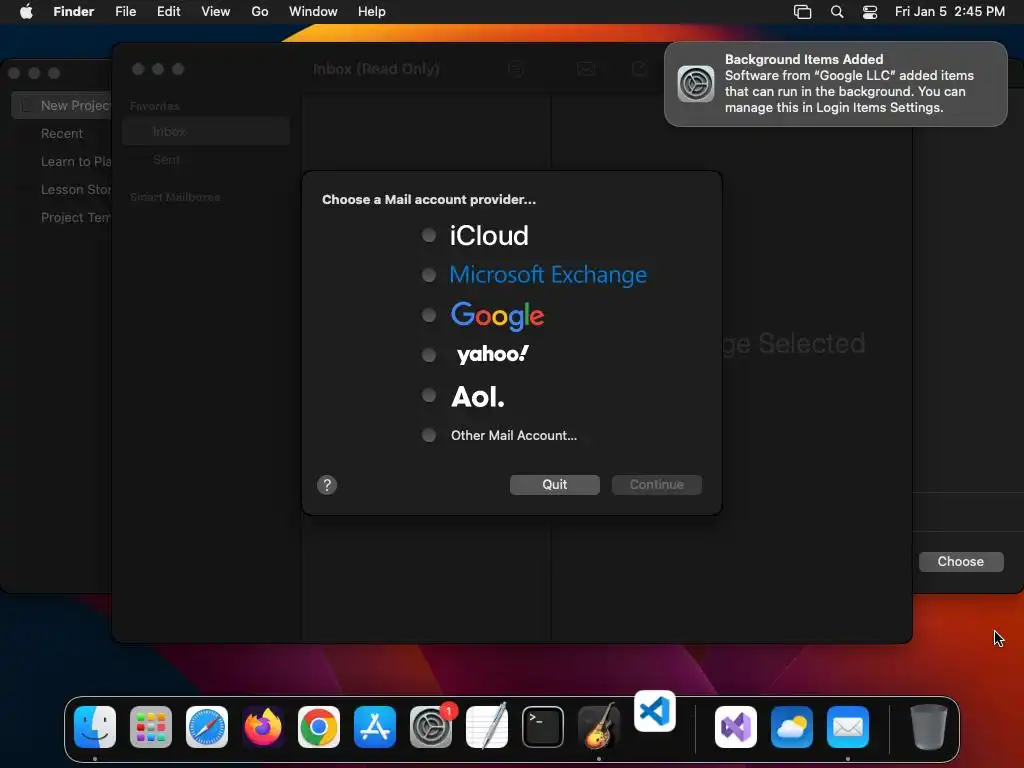1024x768 pixels.
Task: Open help with the question mark button
Action: pyautogui.click(x=327, y=485)
